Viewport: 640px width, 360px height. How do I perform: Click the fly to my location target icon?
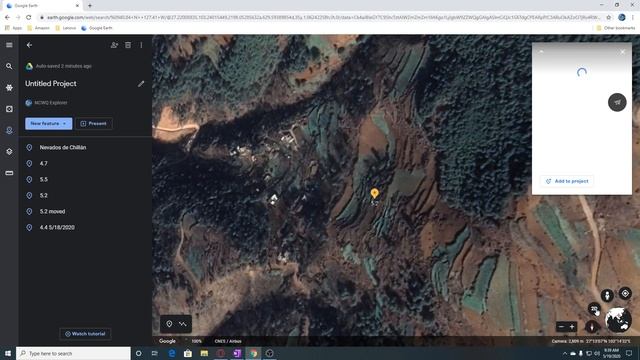625,293
